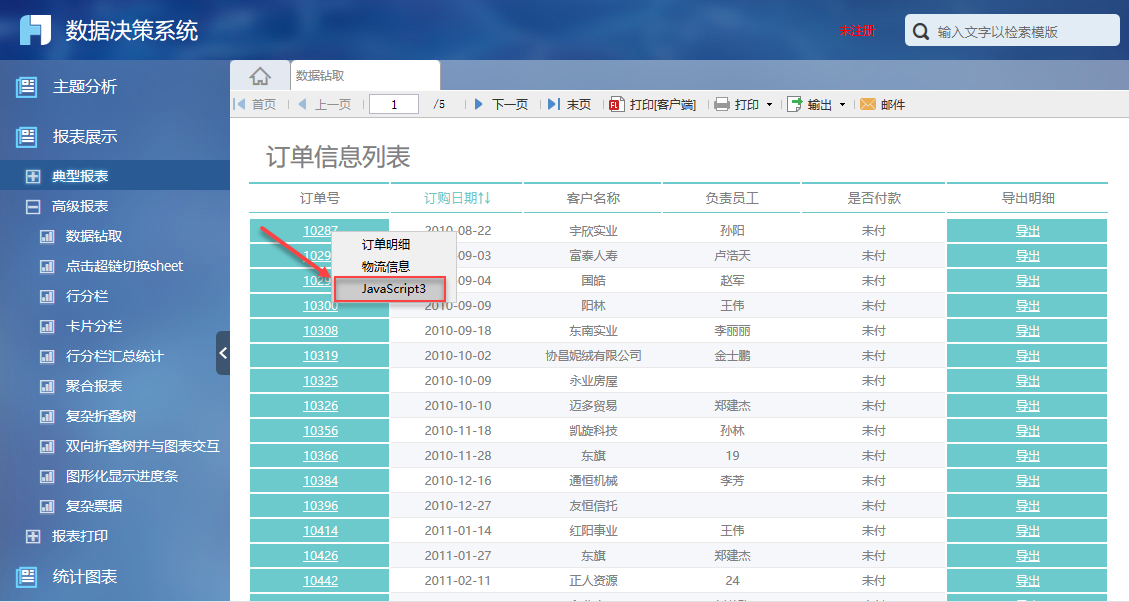Open the 输出 dropdown arrow
Screen dimensions: 1129x602
click(842, 105)
